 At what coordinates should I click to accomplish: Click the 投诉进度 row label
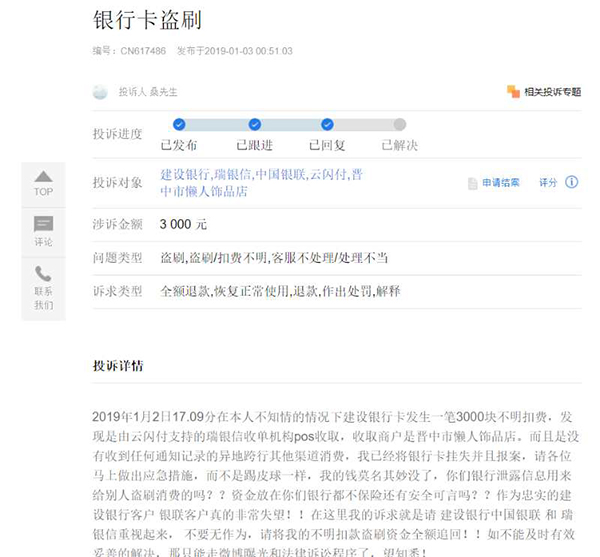pos(117,134)
